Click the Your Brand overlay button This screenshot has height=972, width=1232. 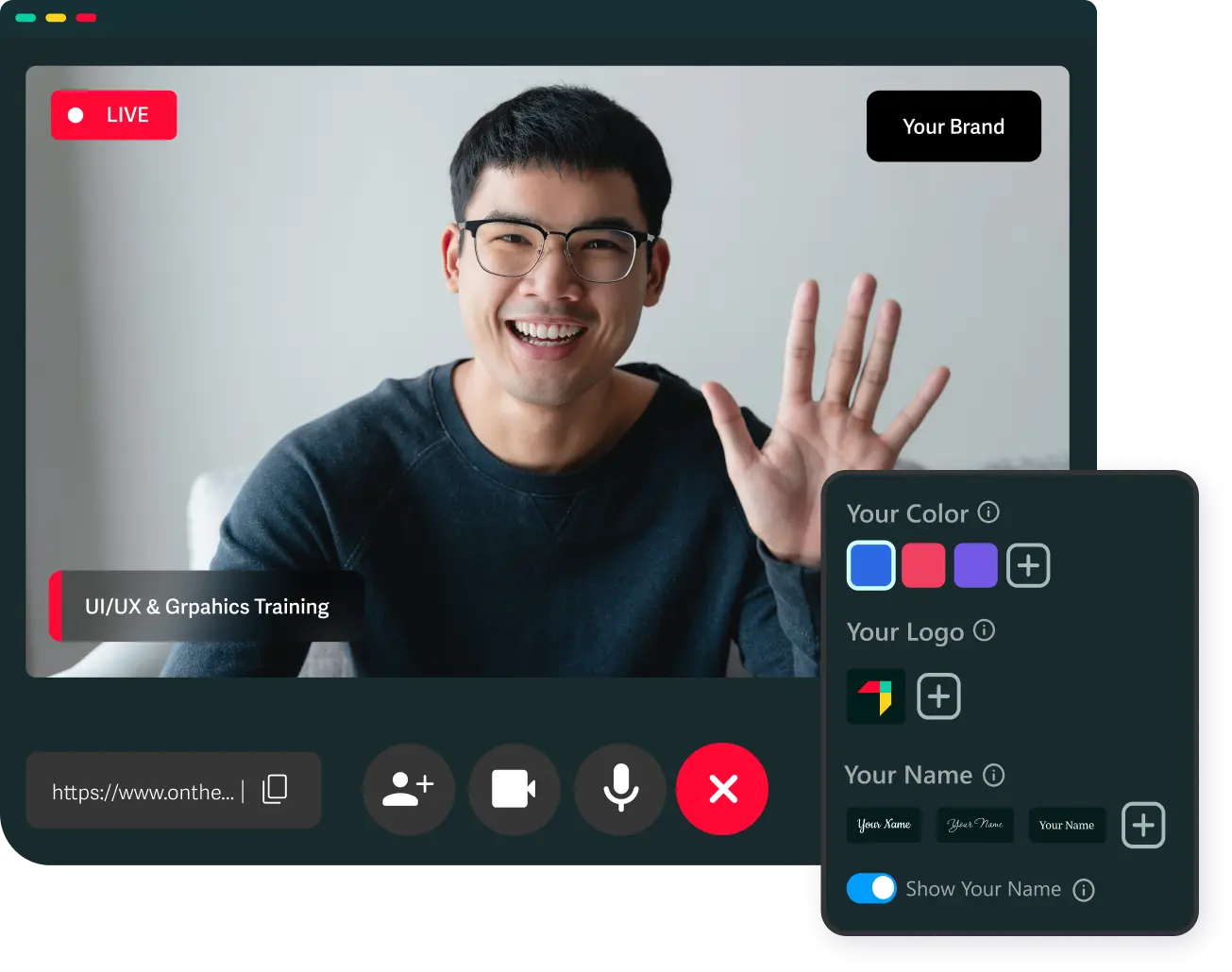pyautogui.click(x=953, y=126)
